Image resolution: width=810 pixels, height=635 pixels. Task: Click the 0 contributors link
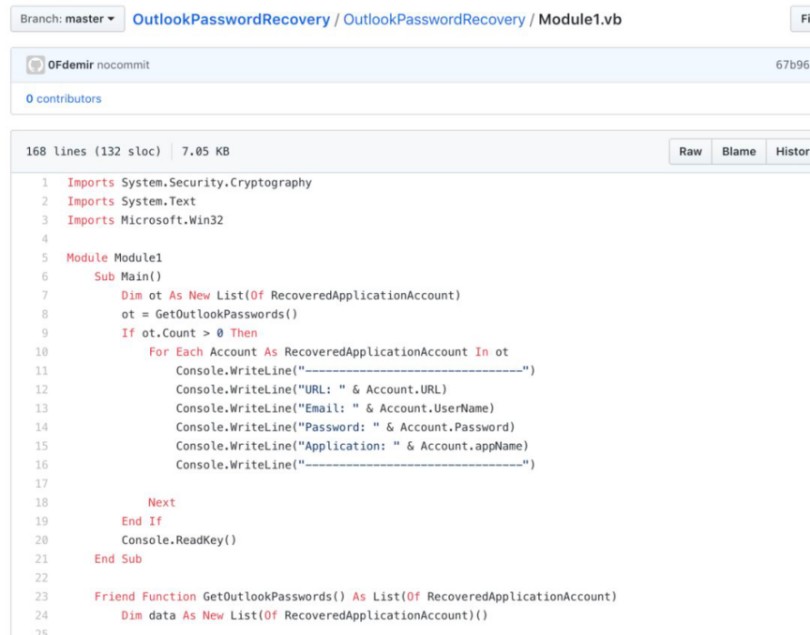pos(64,99)
